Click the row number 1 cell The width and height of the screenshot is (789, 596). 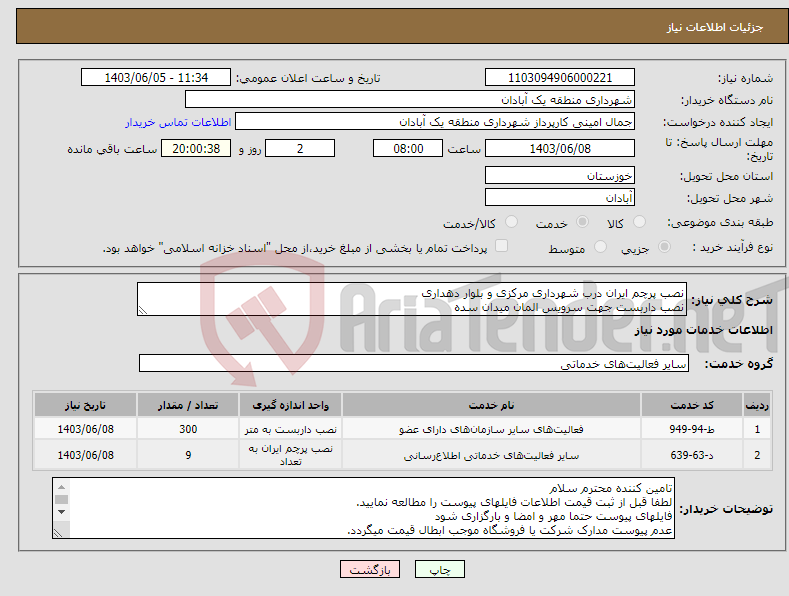(757, 429)
